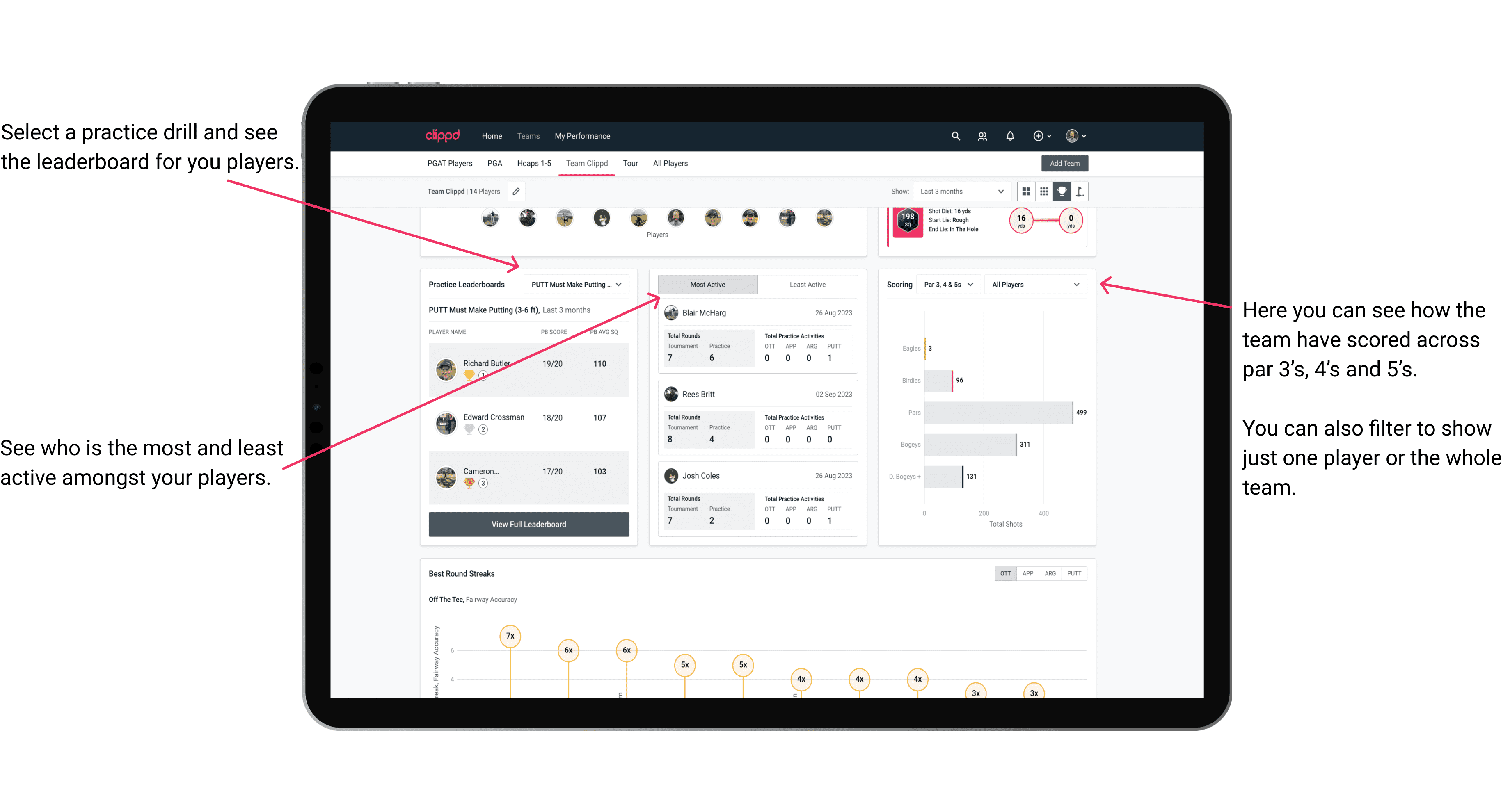Click View Full Leaderboard button
Image resolution: width=1510 pixels, height=812 pixels.
click(528, 524)
